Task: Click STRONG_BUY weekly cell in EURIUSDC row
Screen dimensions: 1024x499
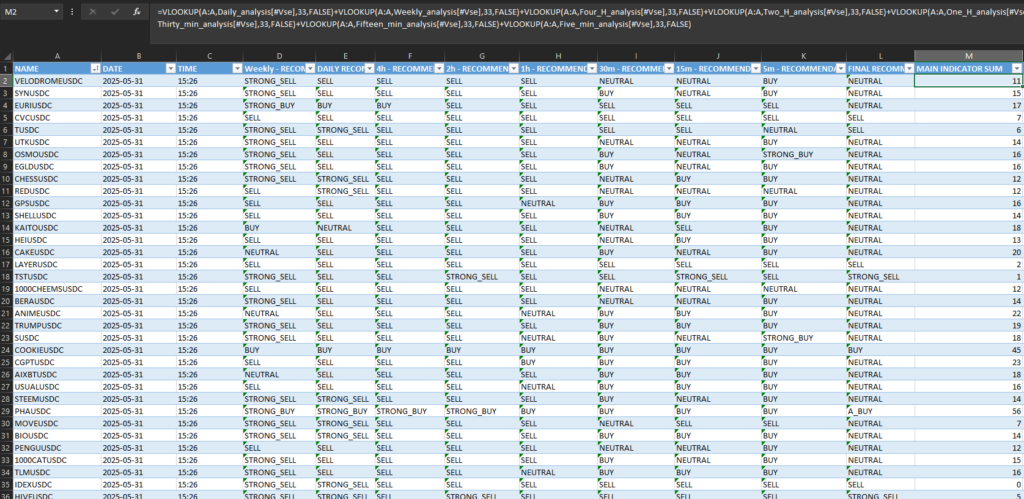Action: (279, 105)
